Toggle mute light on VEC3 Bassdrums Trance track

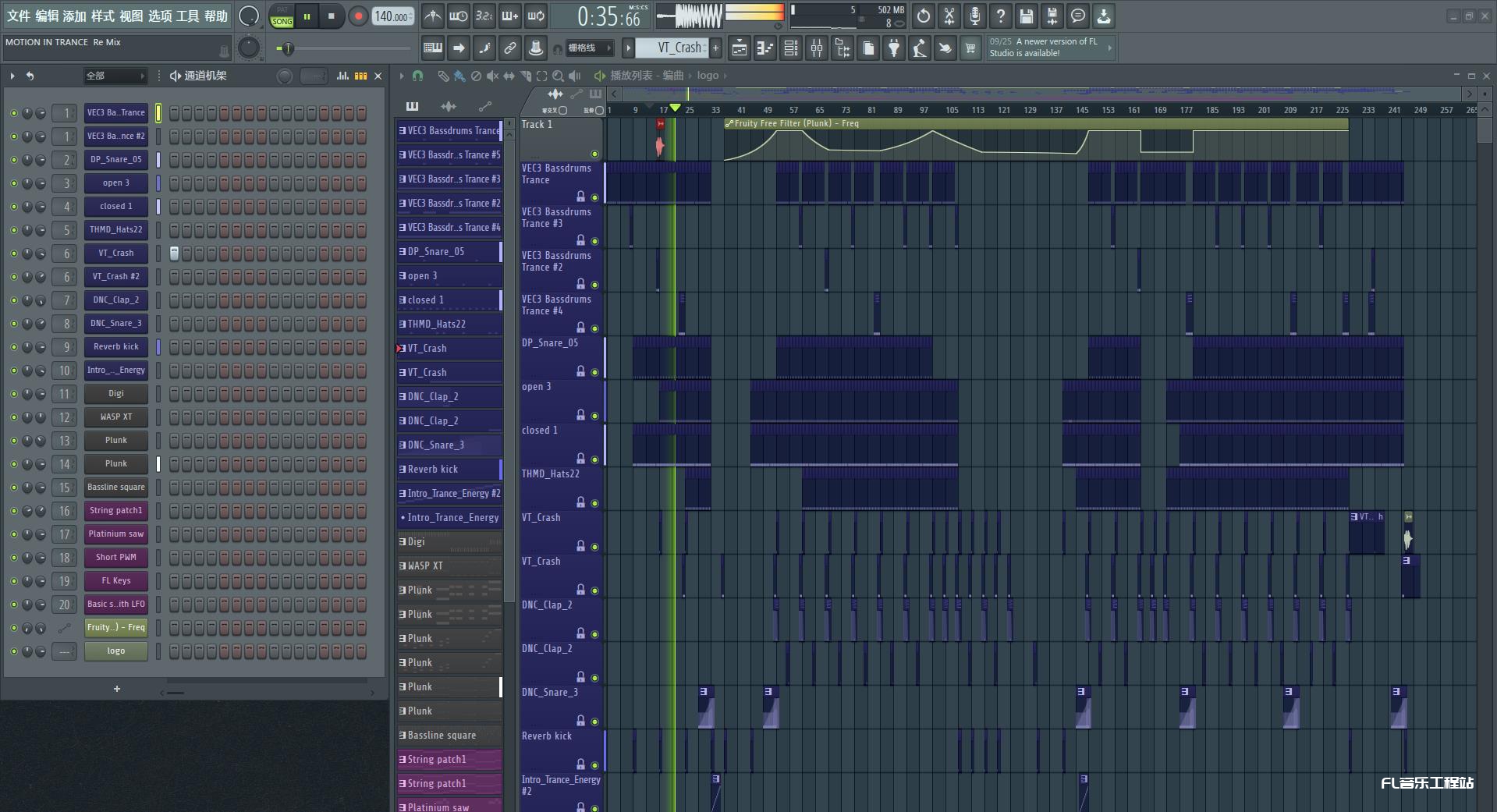[594, 197]
